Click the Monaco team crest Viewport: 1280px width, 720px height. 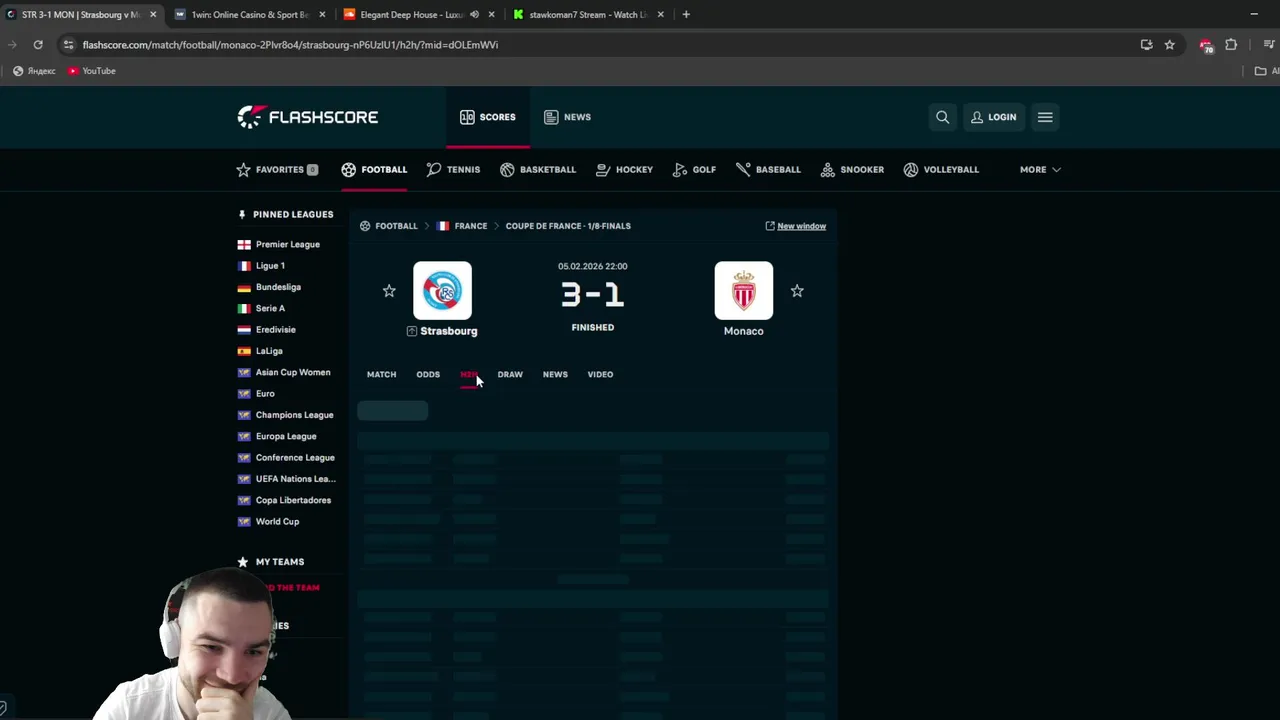[744, 291]
